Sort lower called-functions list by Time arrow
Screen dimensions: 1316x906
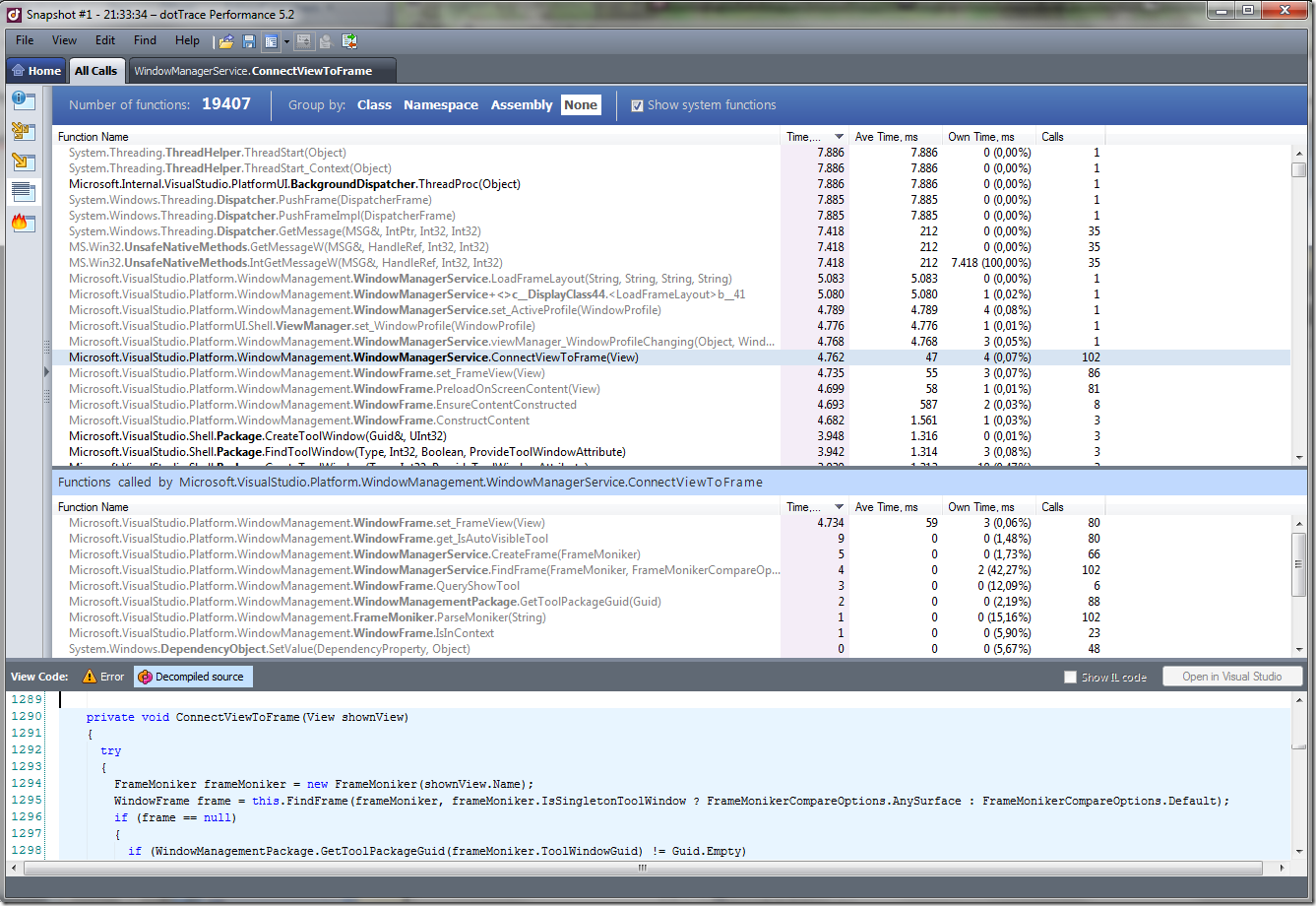(x=840, y=507)
